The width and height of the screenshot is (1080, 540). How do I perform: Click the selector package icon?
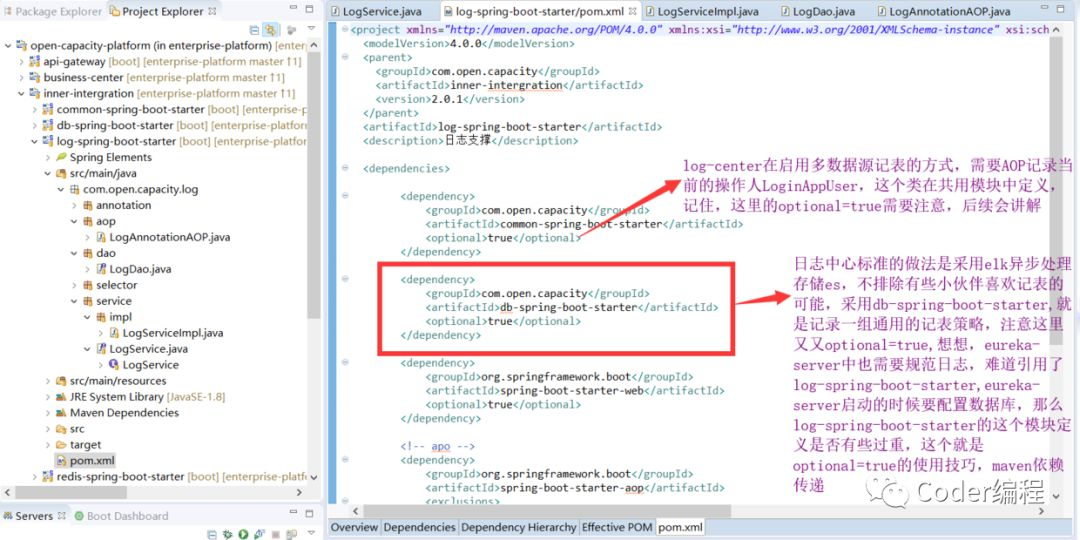(87, 285)
